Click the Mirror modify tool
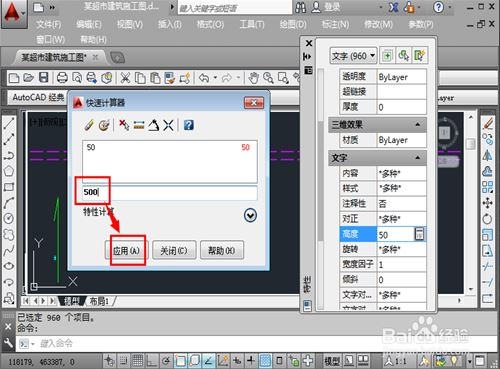 pos(488,155)
